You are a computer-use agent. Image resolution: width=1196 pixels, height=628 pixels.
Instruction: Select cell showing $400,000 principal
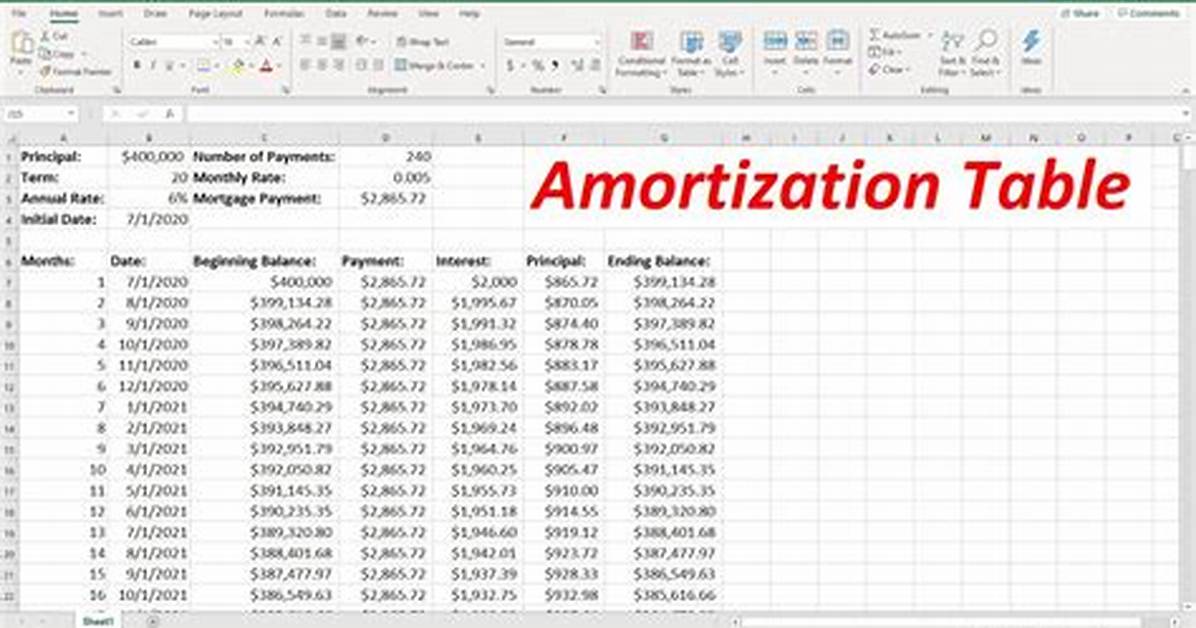click(150, 156)
